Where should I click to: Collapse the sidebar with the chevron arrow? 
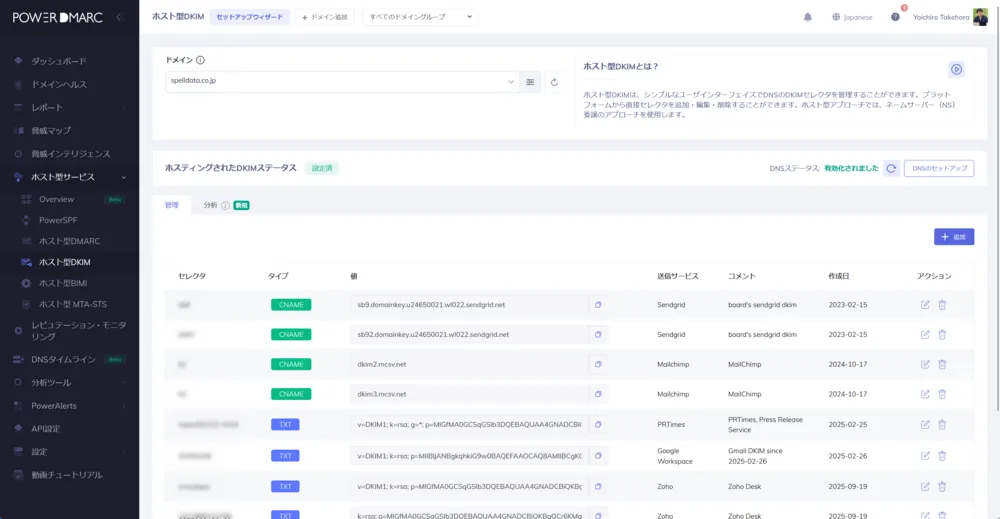pyautogui.click(x=119, y=17)
